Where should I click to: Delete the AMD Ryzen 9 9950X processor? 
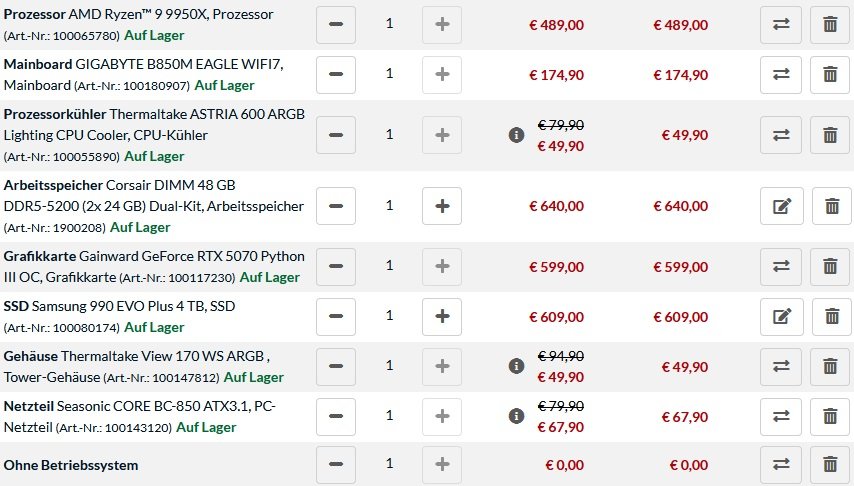click(x=830, y=25)
